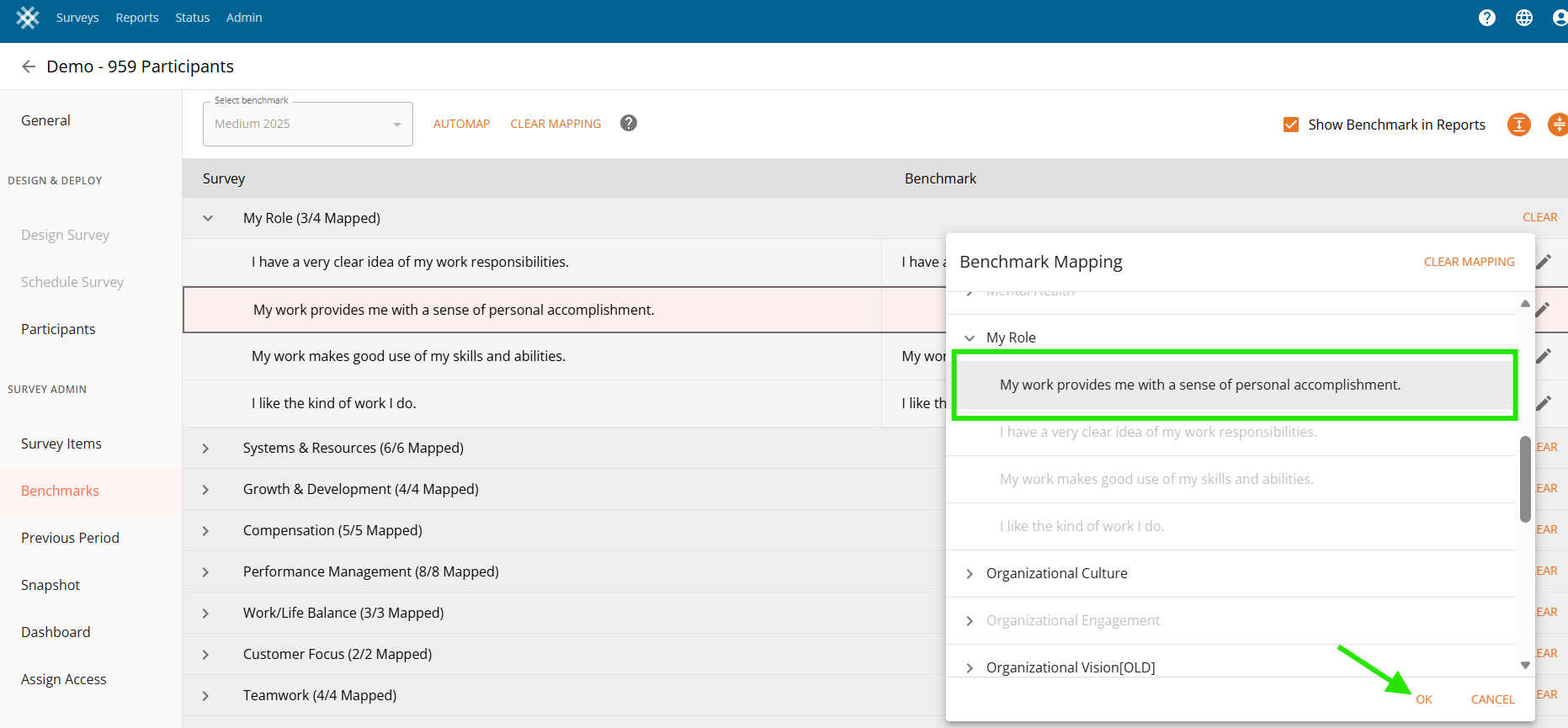Click the help question mark in top bar
The width and height of the screenshot is (1568, 728).
coord(1486,18)
